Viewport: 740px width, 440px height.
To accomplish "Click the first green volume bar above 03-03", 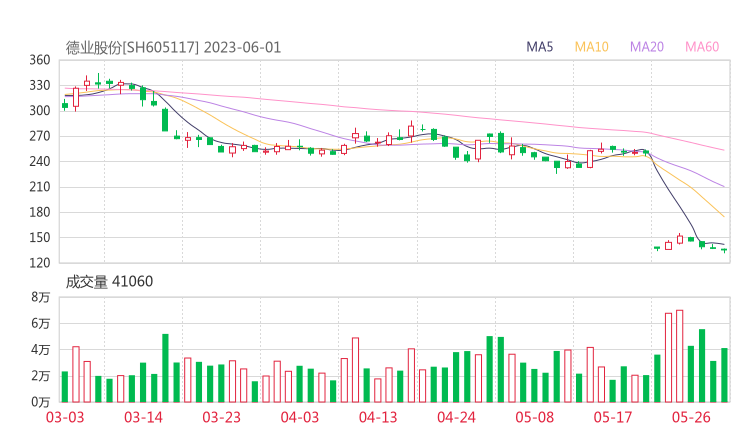I will 65,387.
